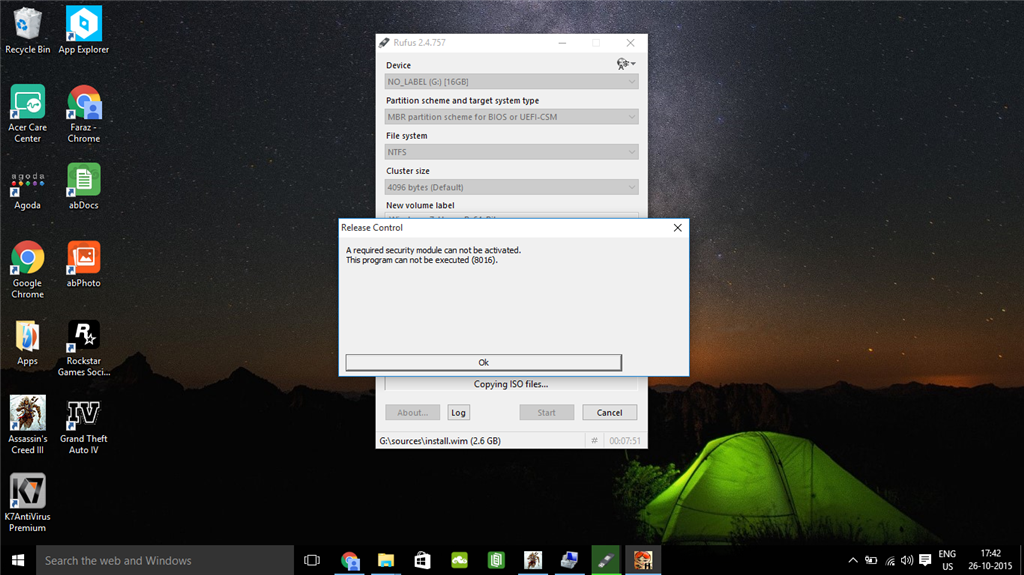Click the ENG US language indicator
Image resolution: width=1024 pixels, height=575 pixels.
pyautogui.click(x=947, y=560)
